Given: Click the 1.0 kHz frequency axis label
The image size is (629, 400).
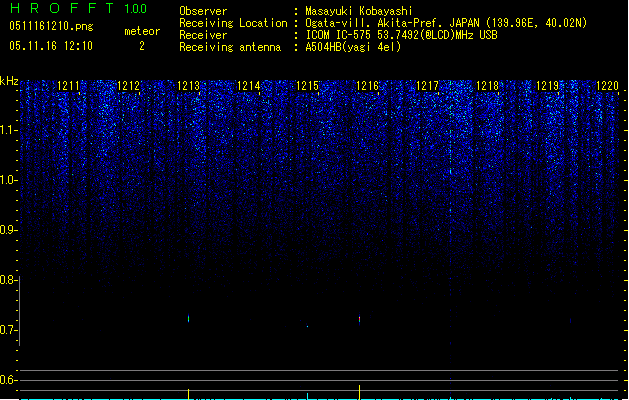Looking at the screenshot, I should (x=8, y=180).
